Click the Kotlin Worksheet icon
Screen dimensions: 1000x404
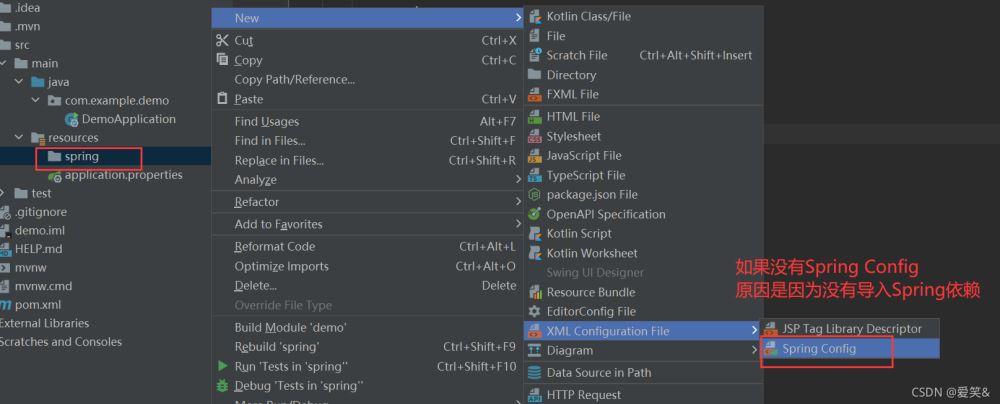[534, 253]
